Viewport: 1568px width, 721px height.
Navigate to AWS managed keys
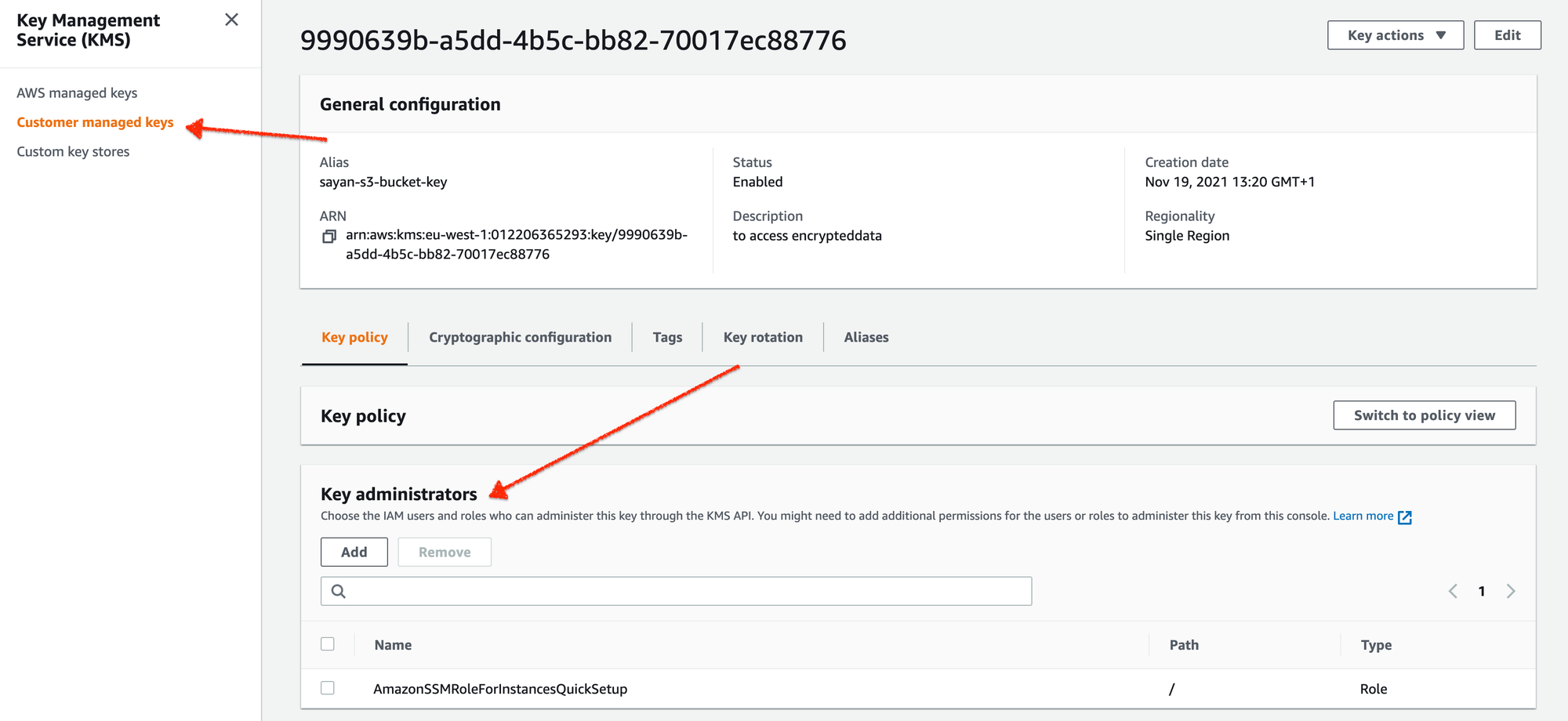pos(77,92)
